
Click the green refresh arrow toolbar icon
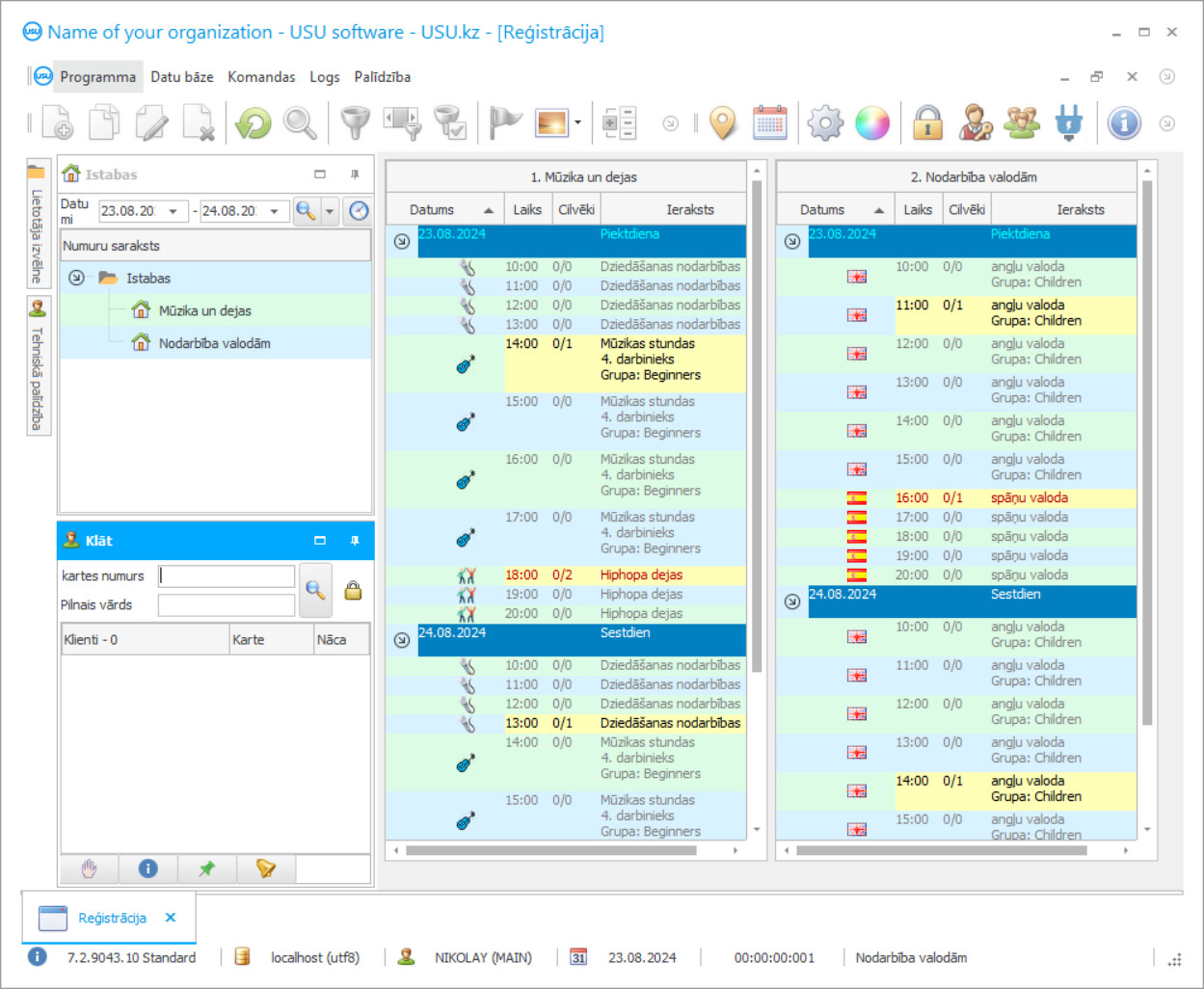coord(254,123)
